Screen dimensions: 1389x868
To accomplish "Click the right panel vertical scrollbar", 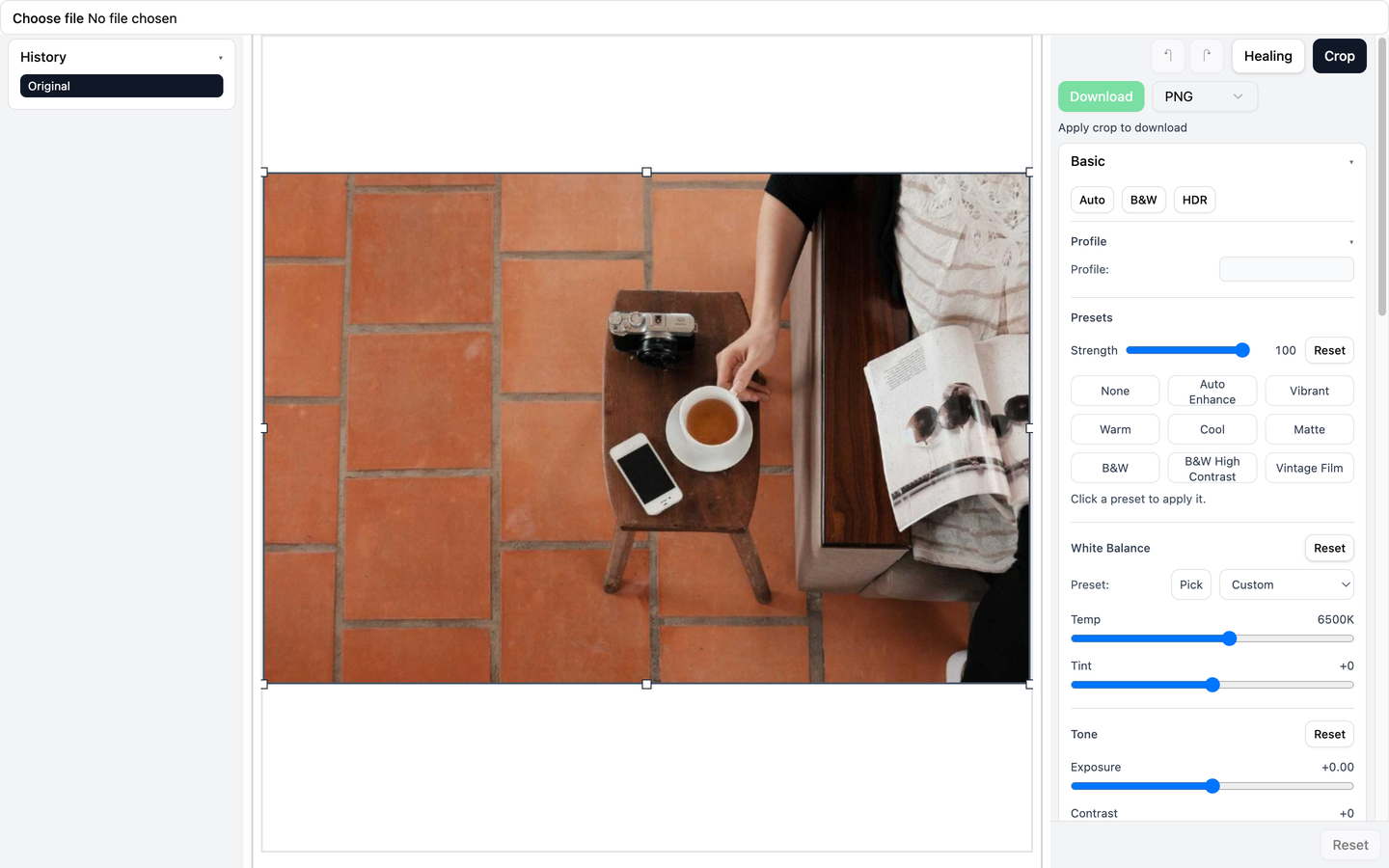I will [x=1381, y=177].
